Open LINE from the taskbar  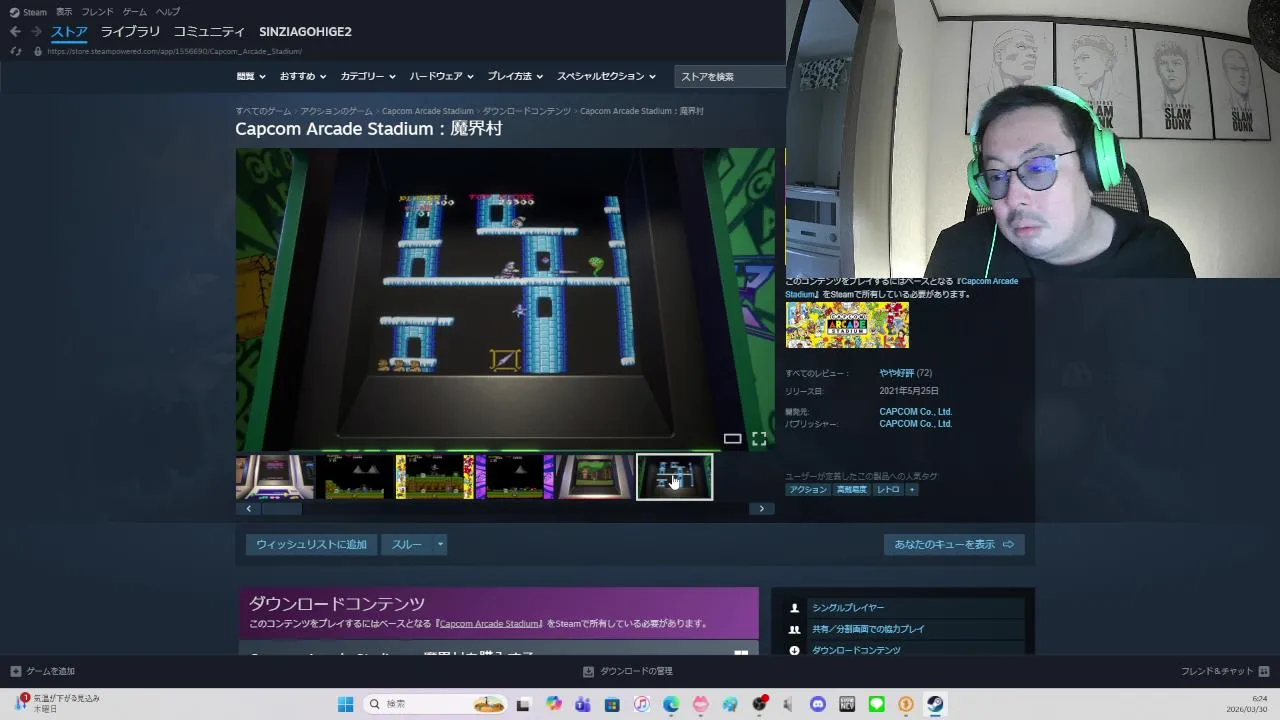point(877,704)
